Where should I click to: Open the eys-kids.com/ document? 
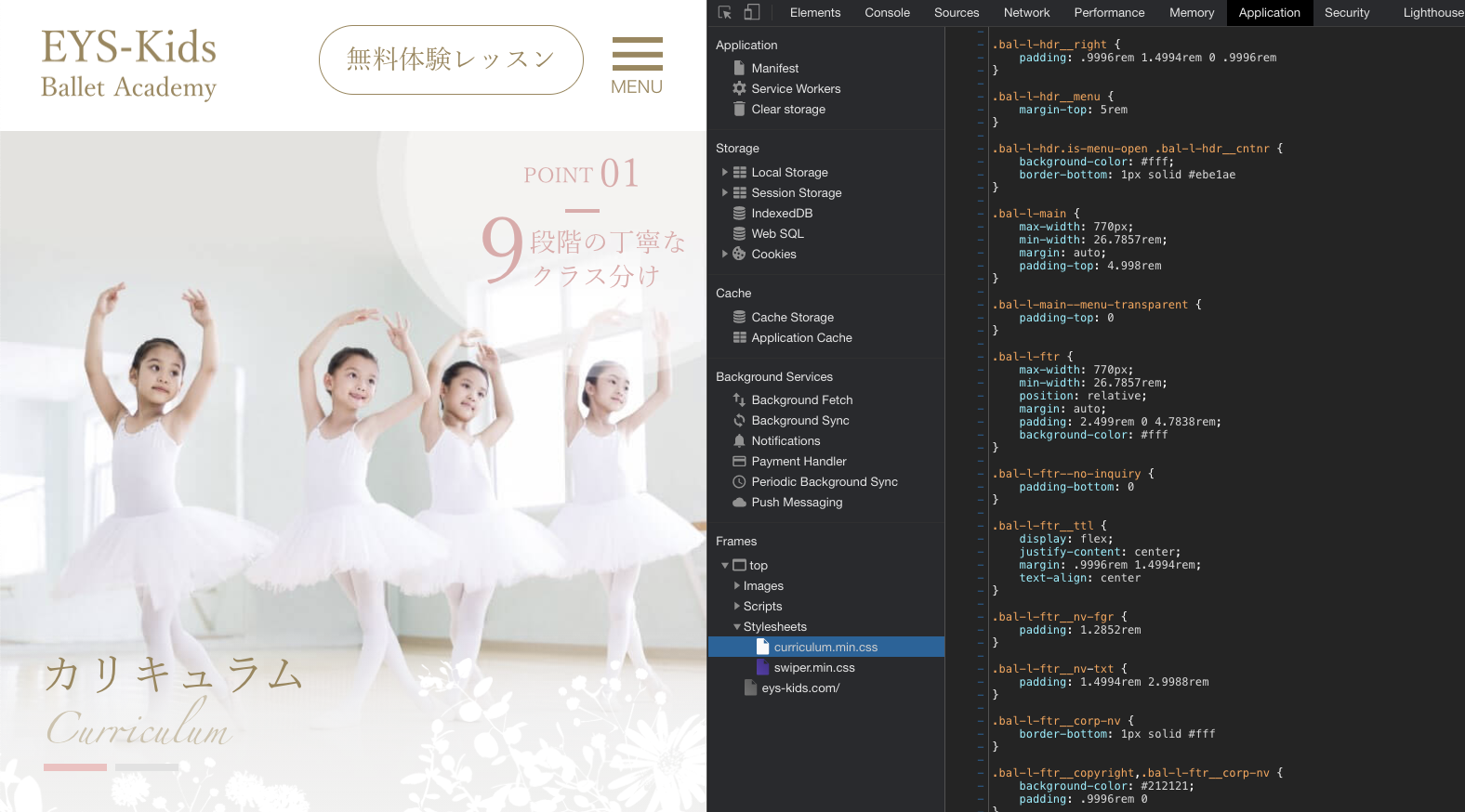tap(799, 688)
